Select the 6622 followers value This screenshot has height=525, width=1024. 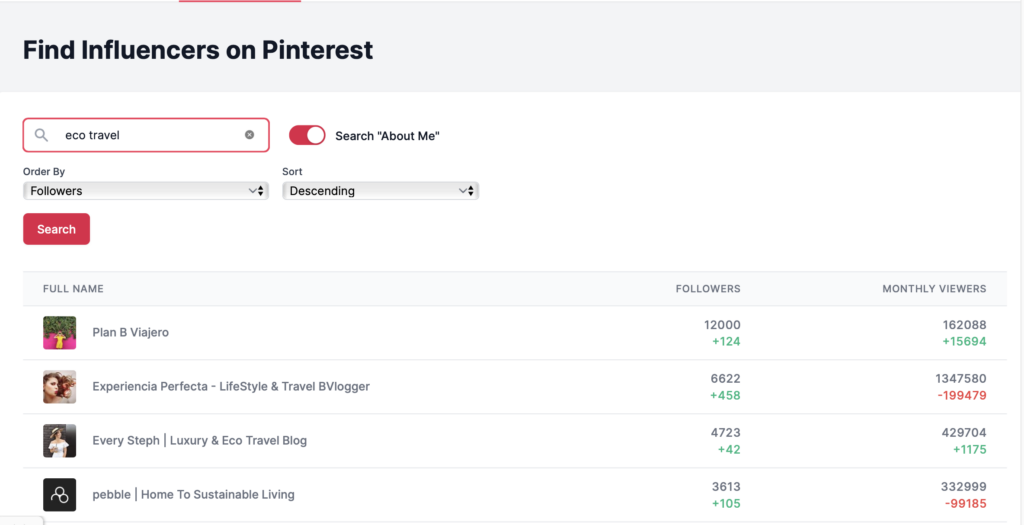pyautogui.click(x=726, y=379)
